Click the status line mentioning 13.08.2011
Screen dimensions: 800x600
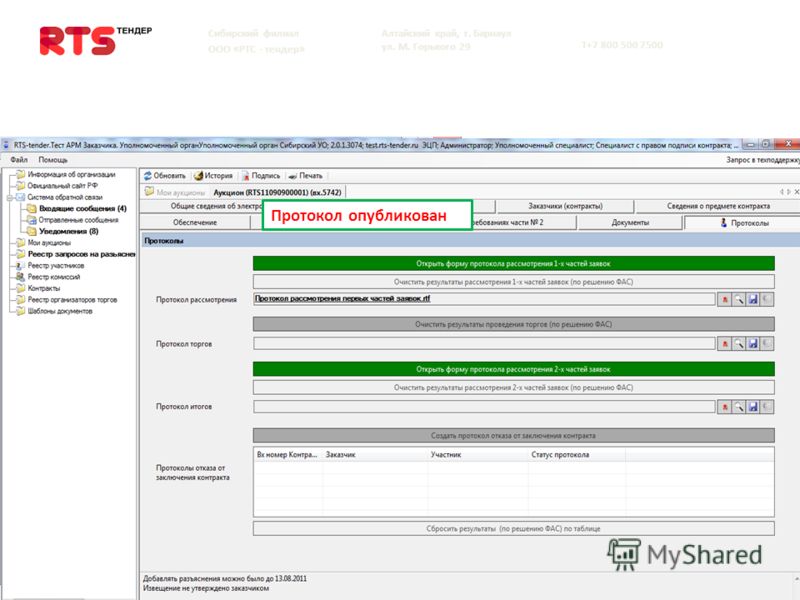[225, 579]
